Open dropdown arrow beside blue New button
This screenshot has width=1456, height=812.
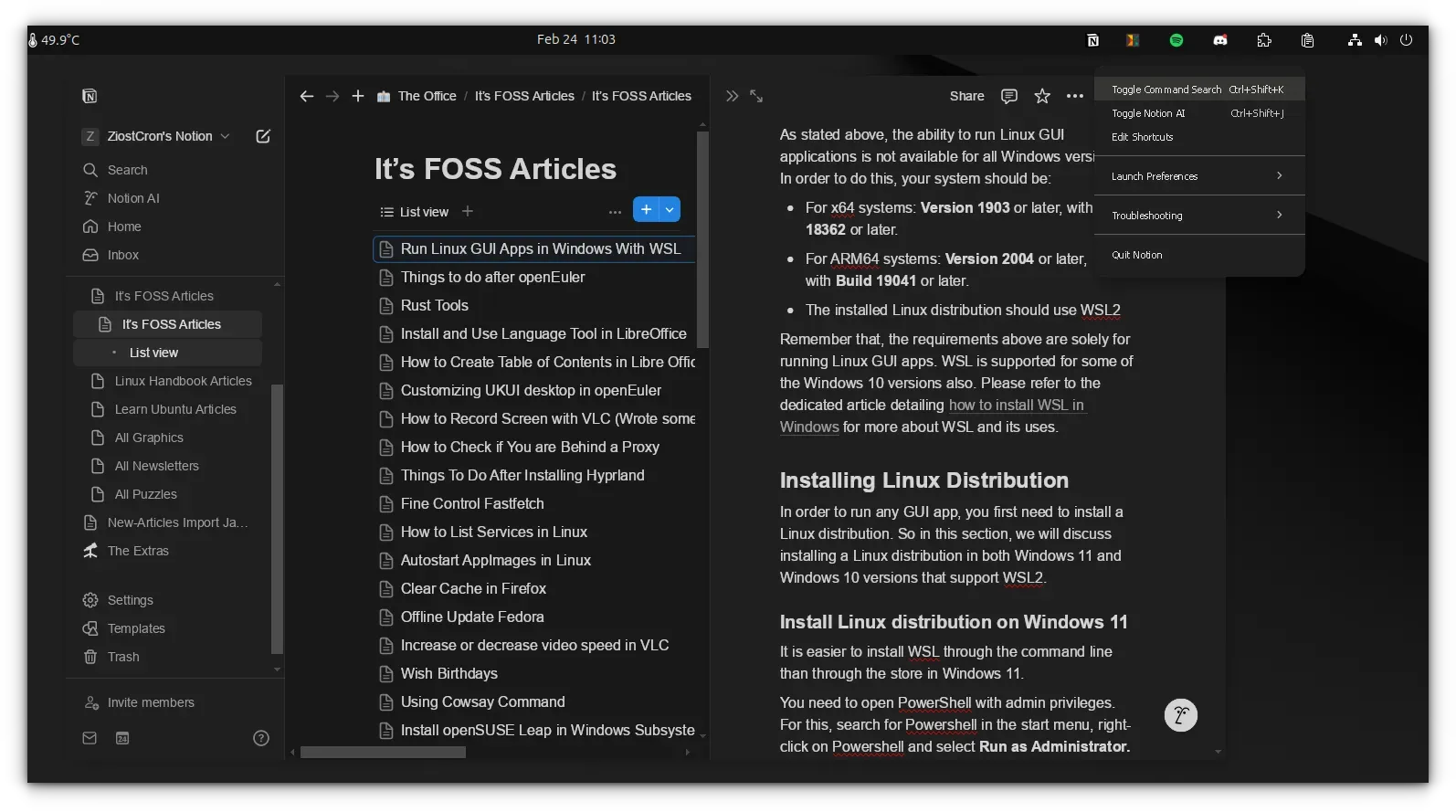670,210
